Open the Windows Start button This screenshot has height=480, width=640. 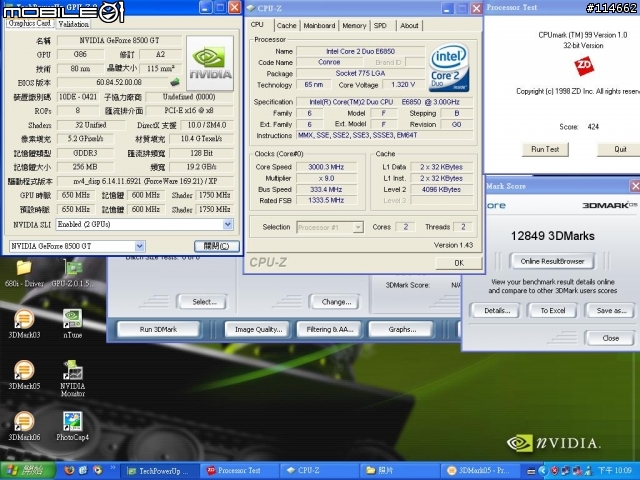28,471
